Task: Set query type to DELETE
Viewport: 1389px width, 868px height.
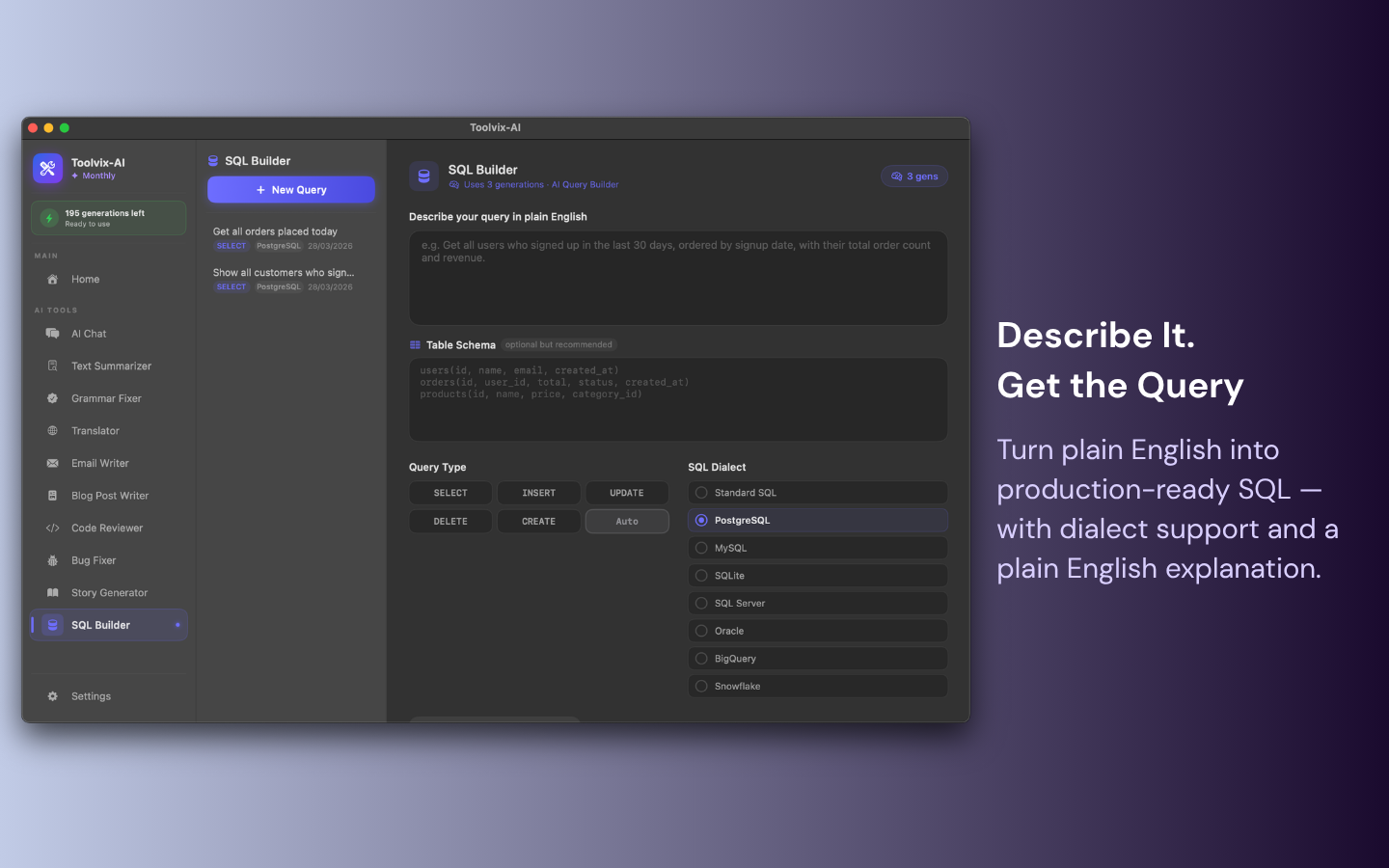Action: coord(450,522)
